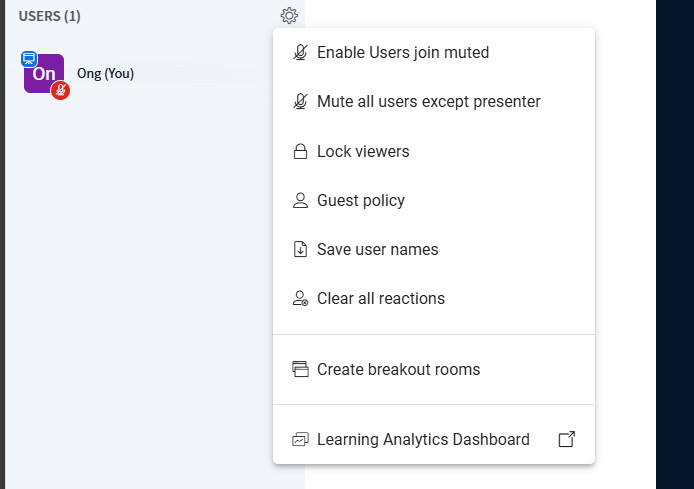Choose Save user names

coord(377,250)
